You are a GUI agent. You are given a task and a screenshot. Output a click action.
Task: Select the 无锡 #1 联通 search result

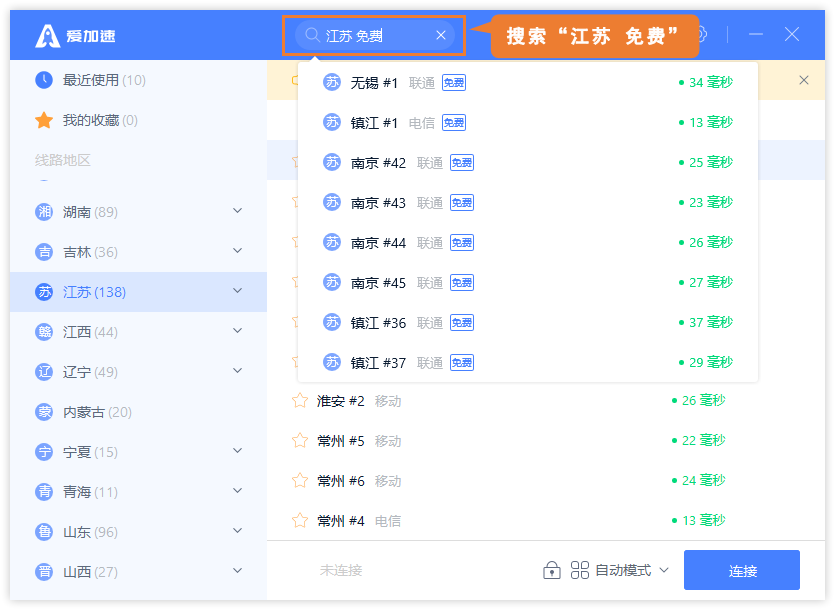[527, 82]
